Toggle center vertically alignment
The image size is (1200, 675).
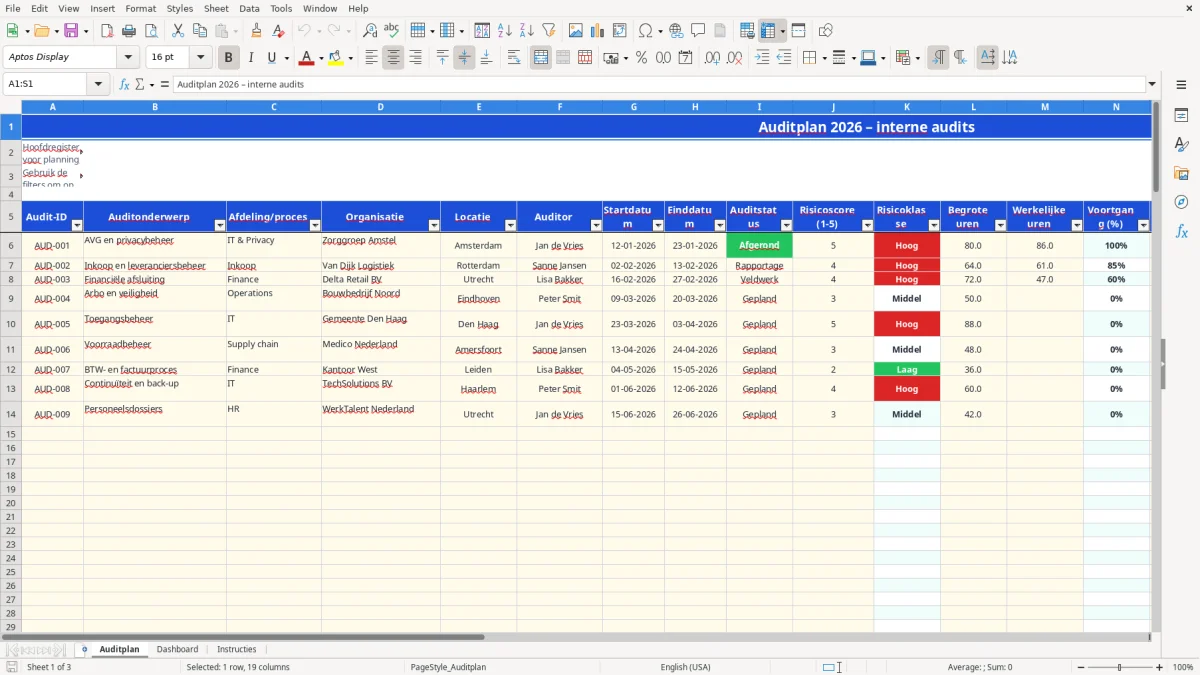[464, 58]
